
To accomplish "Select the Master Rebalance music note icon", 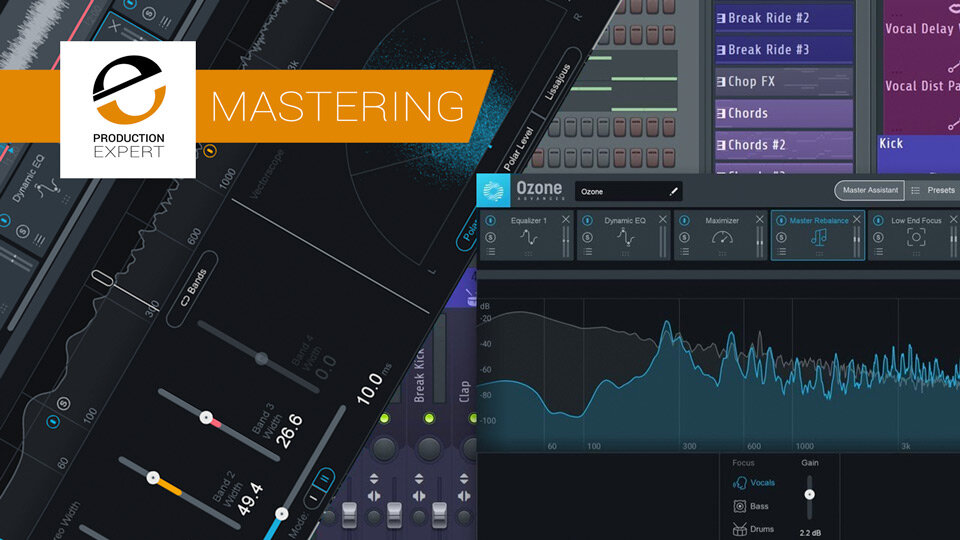I will coord(819,238).
